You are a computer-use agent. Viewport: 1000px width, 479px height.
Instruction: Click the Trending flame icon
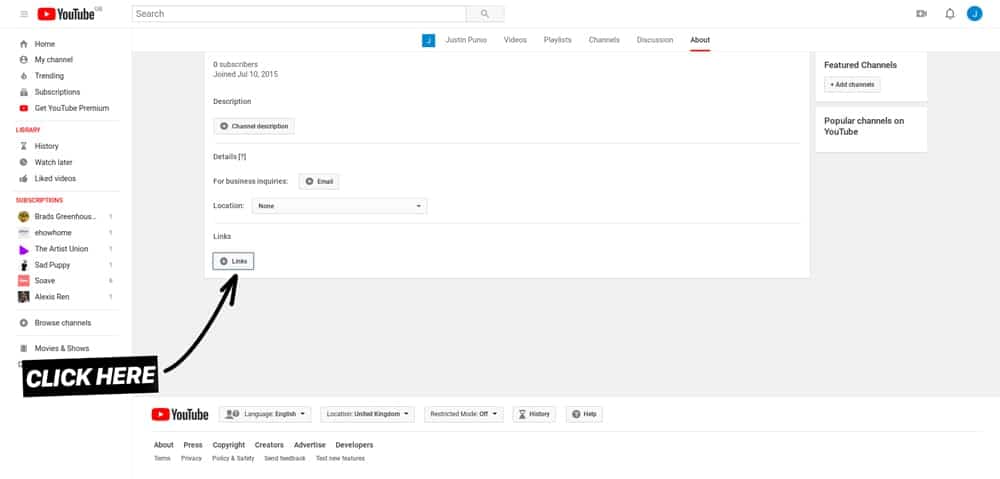(x=24, y=76)
